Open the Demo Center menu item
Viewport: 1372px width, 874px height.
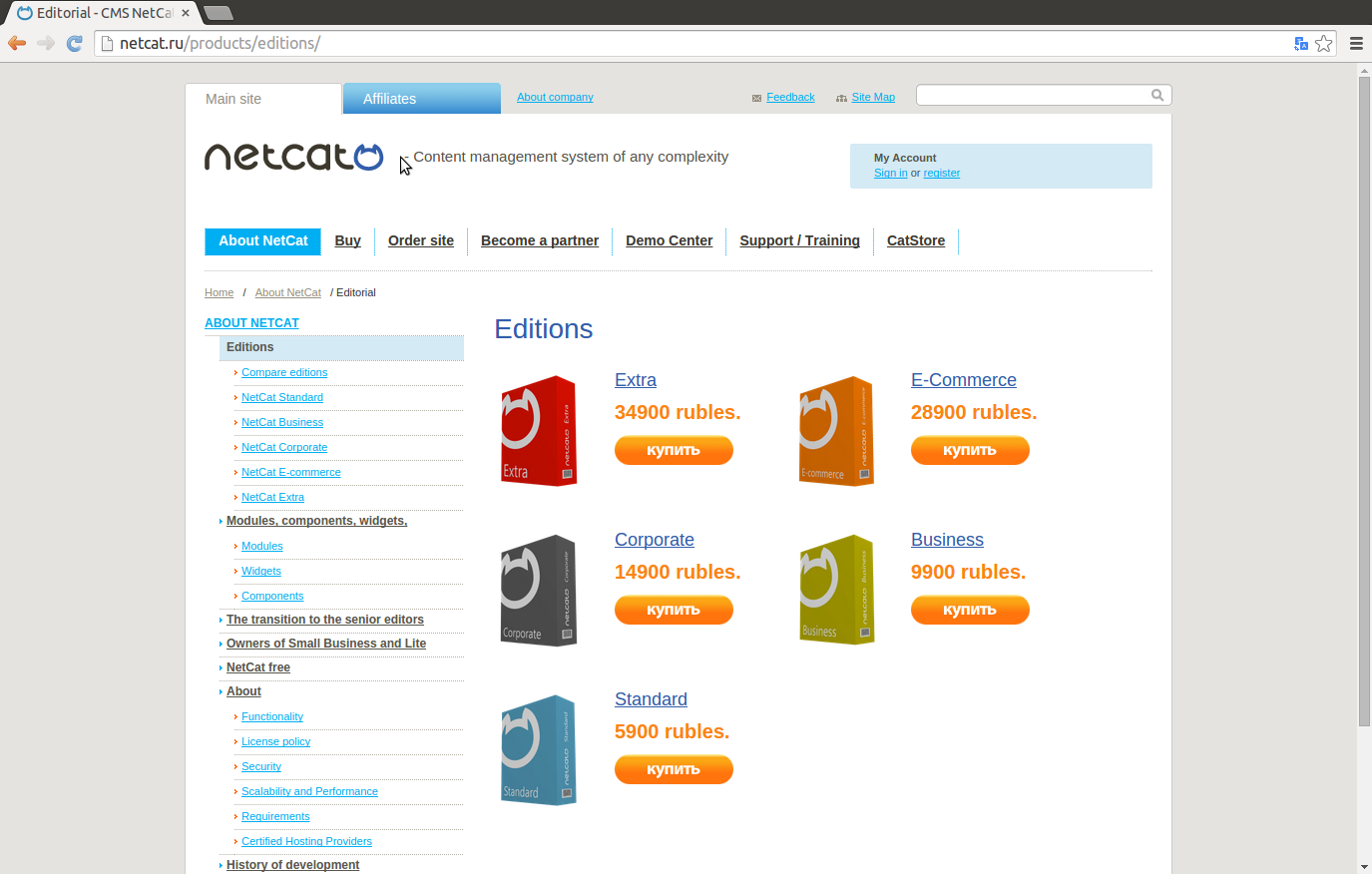(x=669, y=240)
